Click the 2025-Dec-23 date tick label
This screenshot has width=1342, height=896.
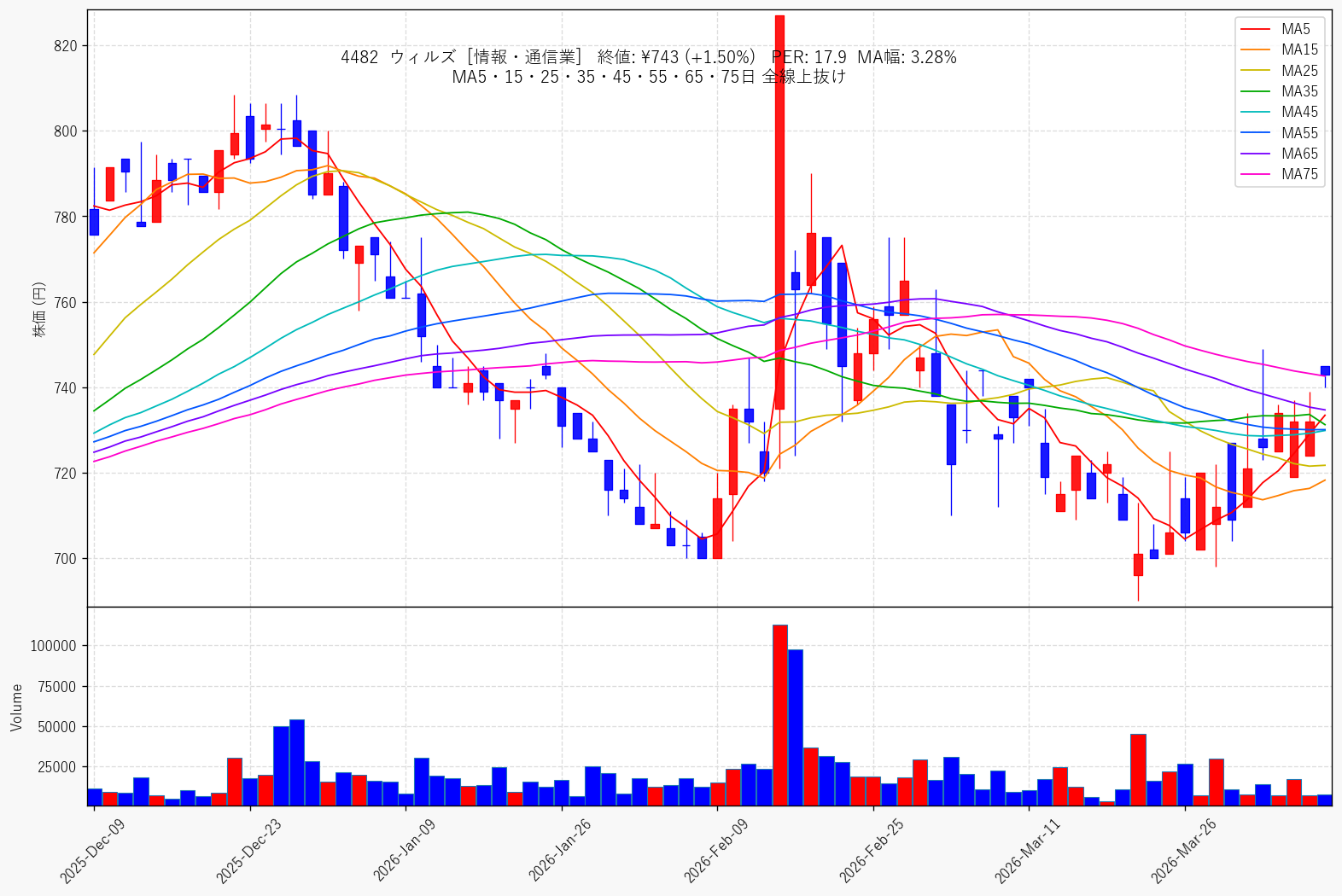248,850
